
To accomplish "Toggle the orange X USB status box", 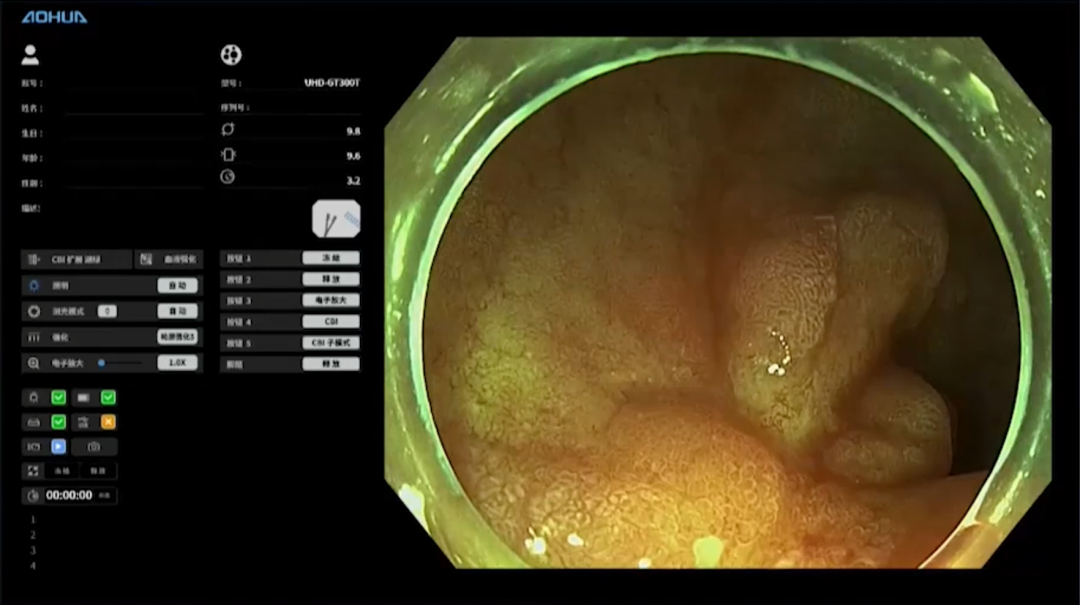I will tap(108, 422).
